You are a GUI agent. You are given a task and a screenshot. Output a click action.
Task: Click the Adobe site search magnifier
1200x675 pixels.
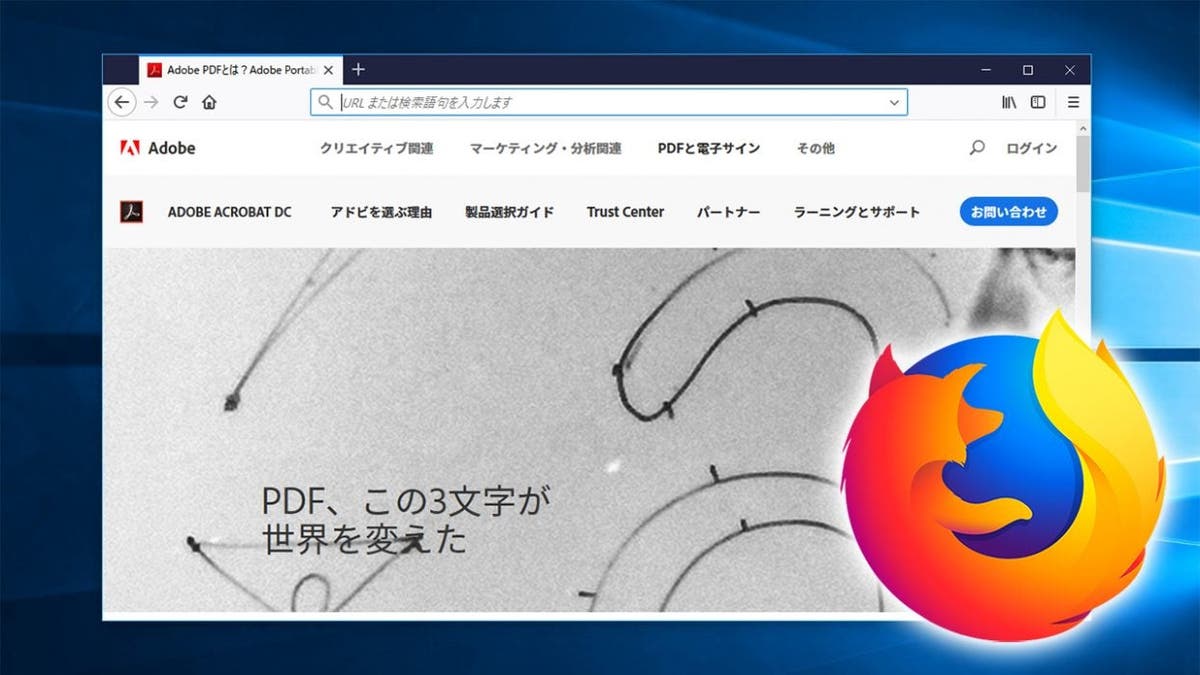pos(977,148)
